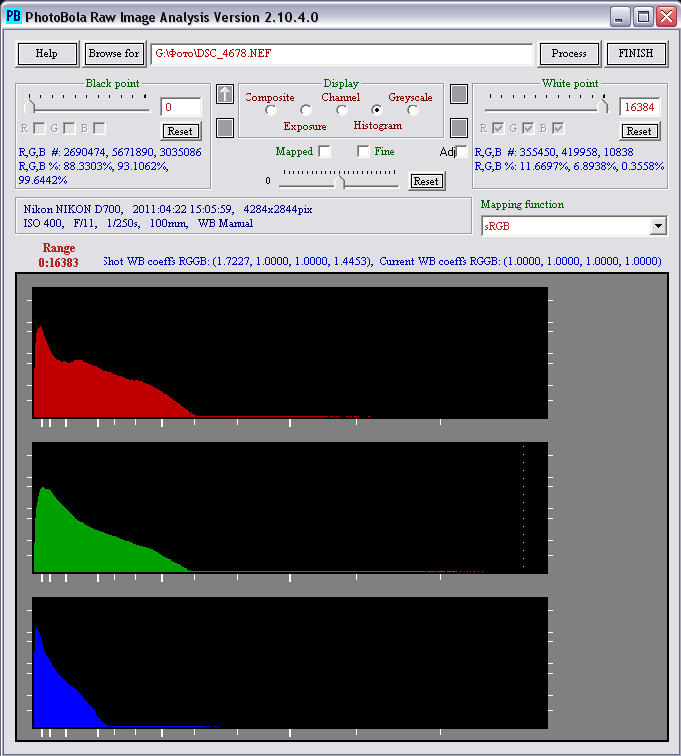
Task: Click White point R,G,B % values line
Action: (569, 166)
